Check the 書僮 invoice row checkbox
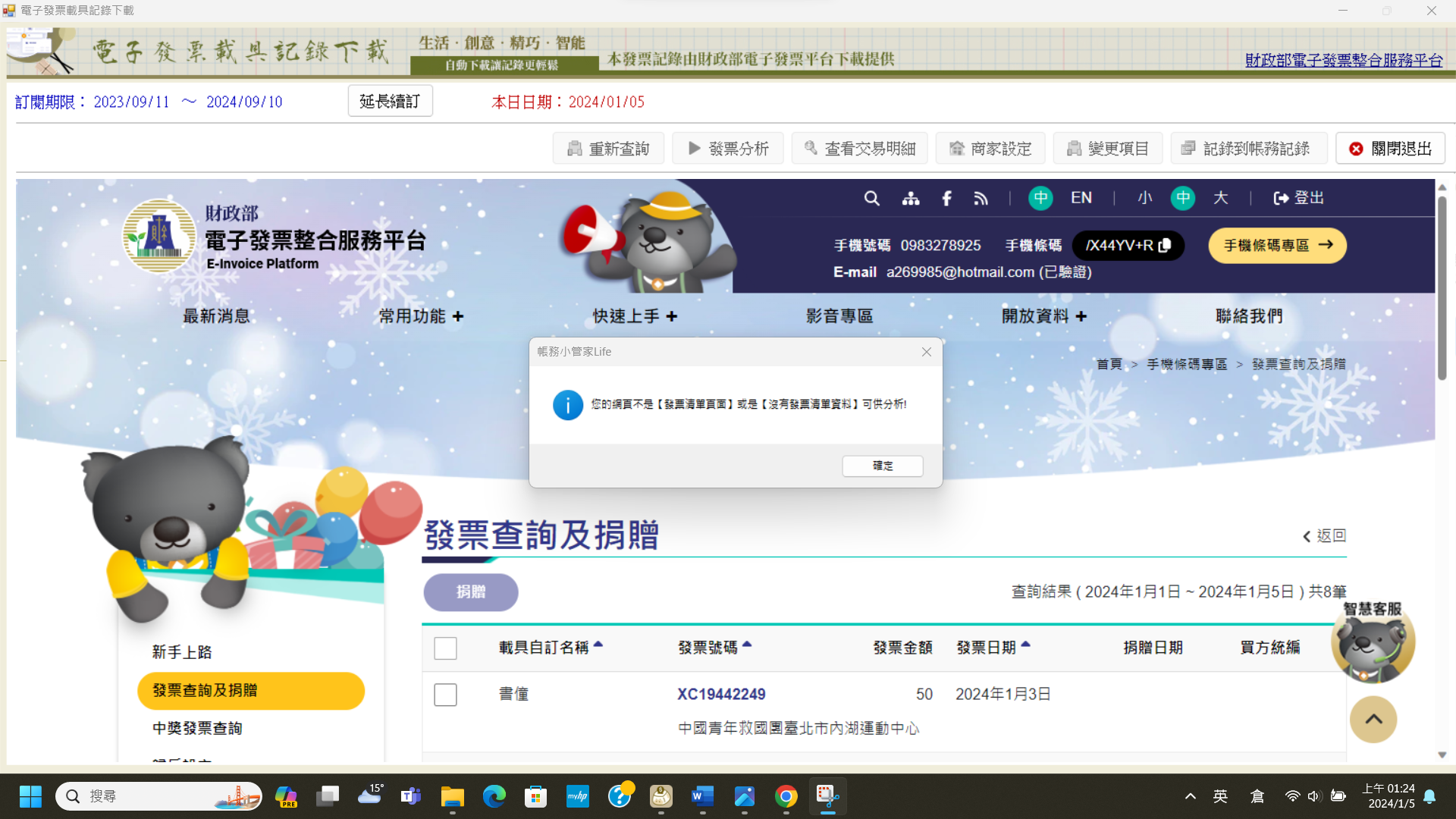 coord(446,694)
